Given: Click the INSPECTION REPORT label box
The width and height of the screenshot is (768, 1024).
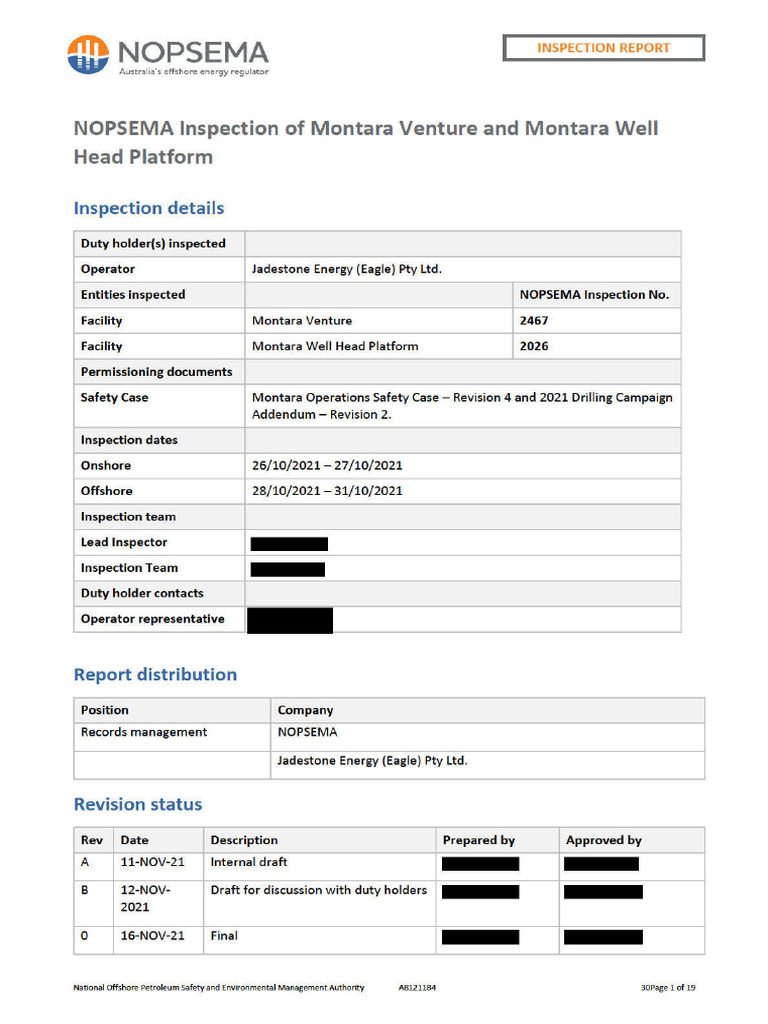Looking at the screenshot, I should (x=603, y=48).
